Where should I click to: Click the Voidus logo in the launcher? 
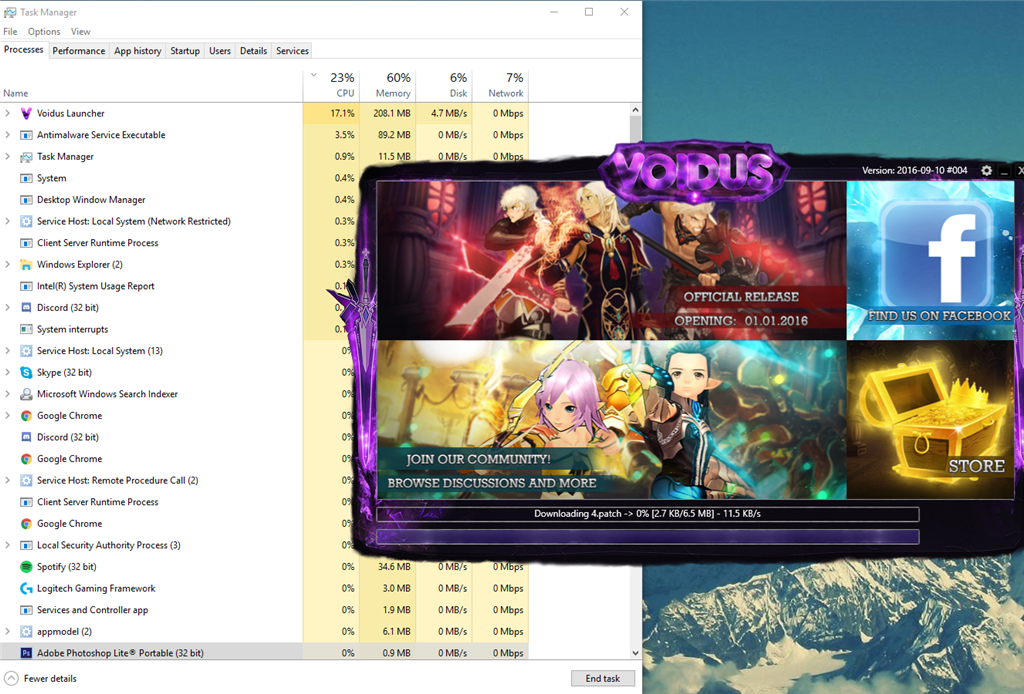(x=694, y=170)
